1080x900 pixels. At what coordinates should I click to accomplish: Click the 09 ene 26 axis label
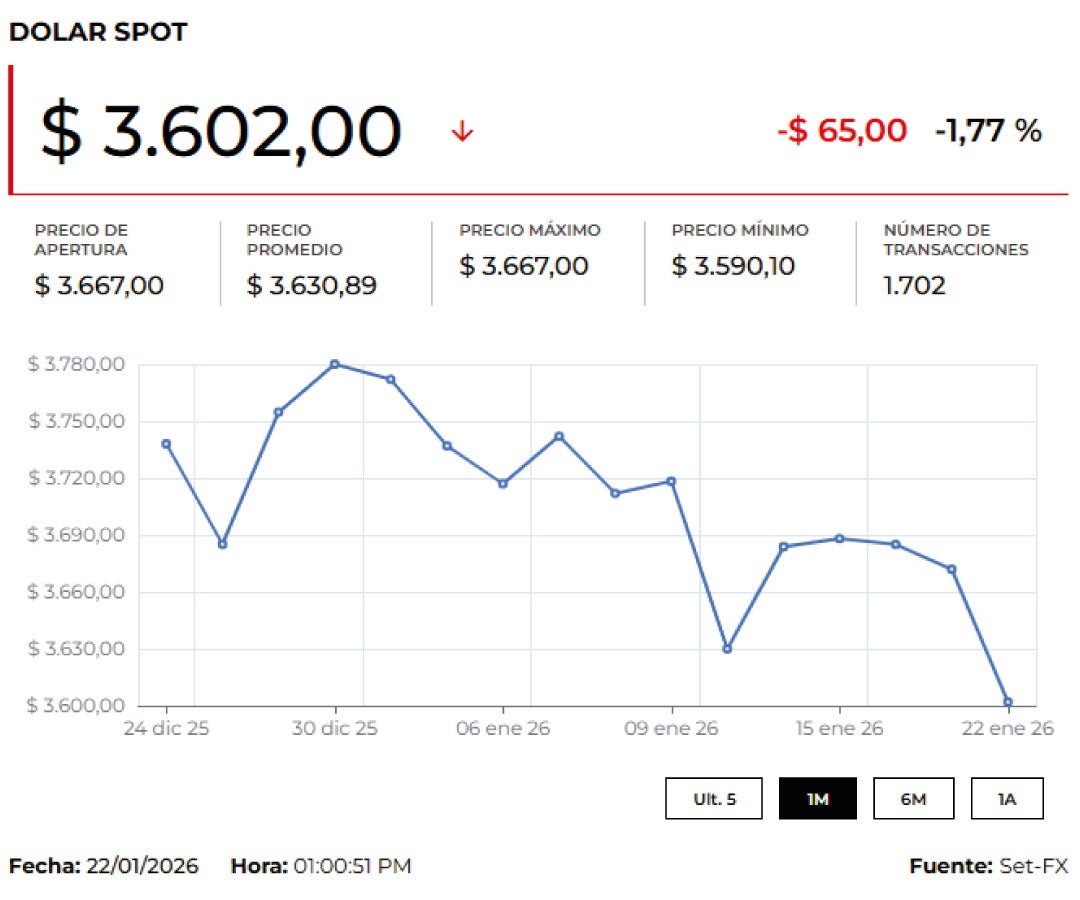coord(670,729)
